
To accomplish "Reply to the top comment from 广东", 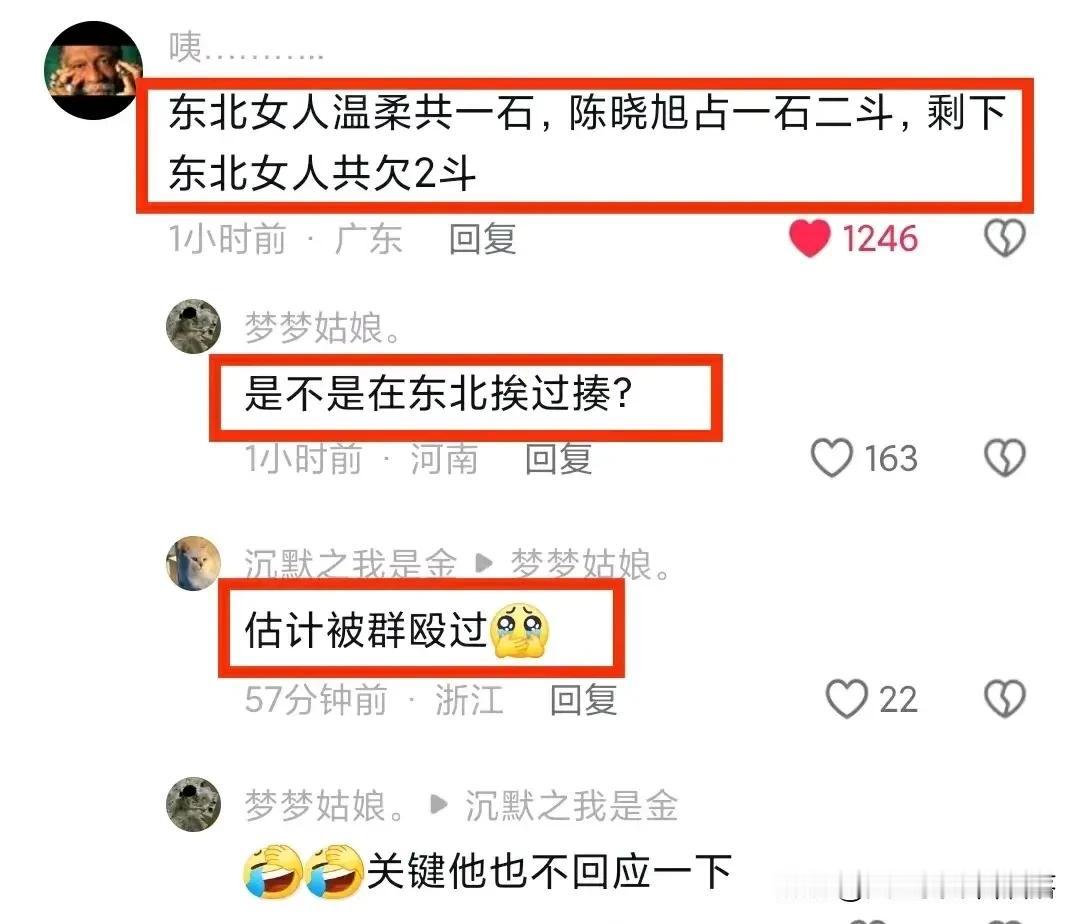I will click(x=483, y=239).
